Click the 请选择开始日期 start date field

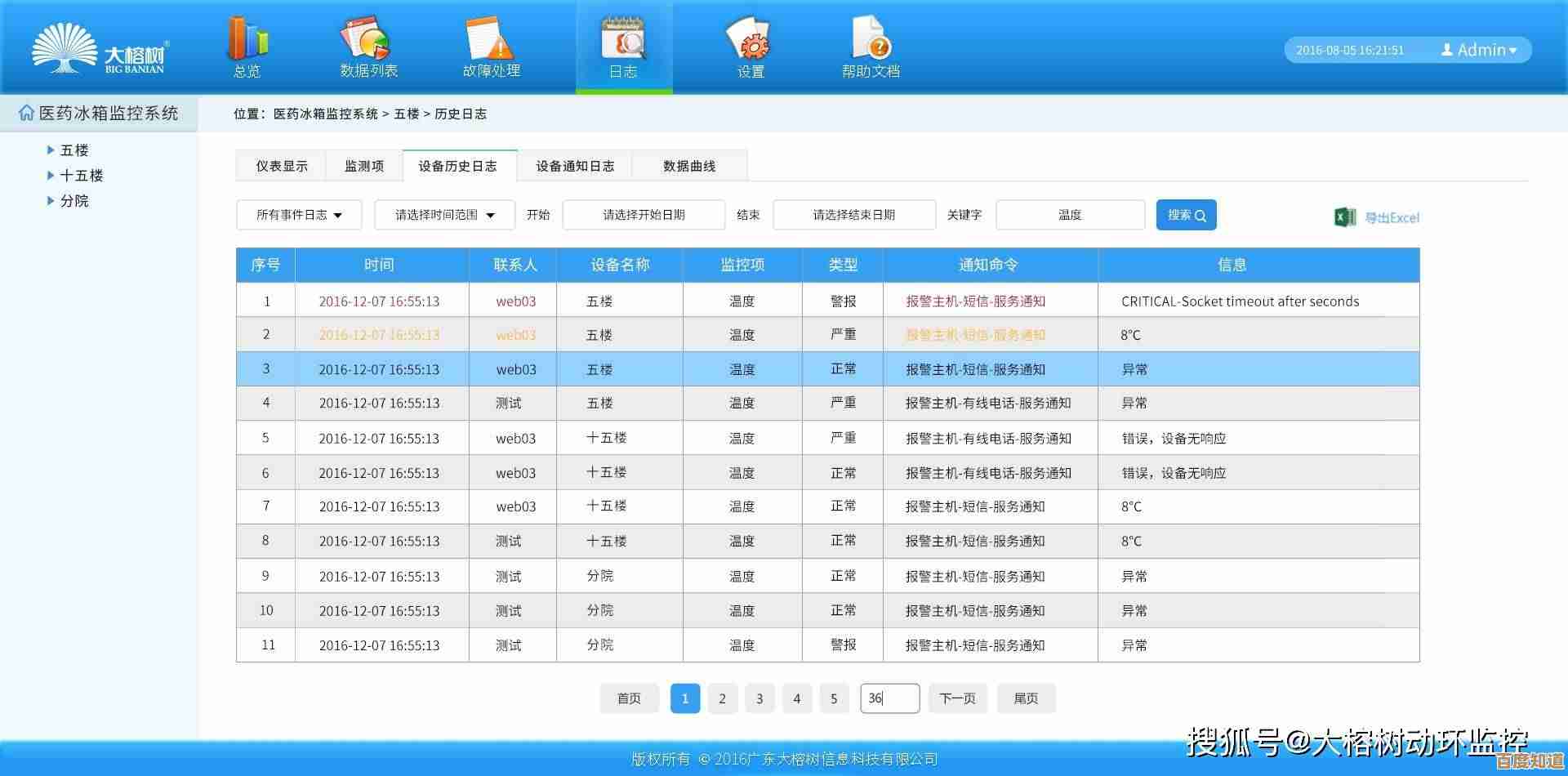click(644, 215)
